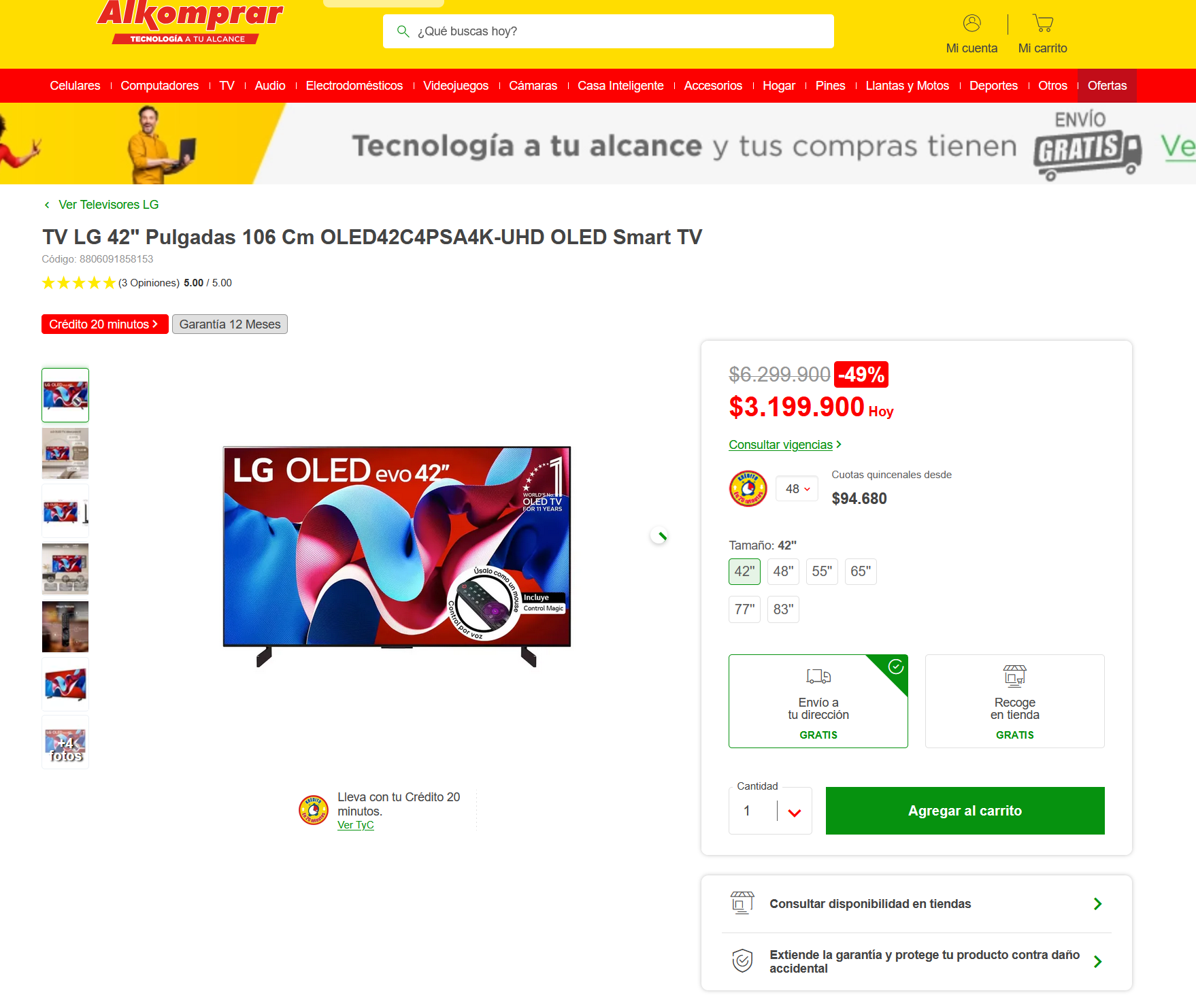Click the back arrow beside Ver Televisores LG
The height and width of the screenshot is (1008, 1196).
[x=47, y=205]
